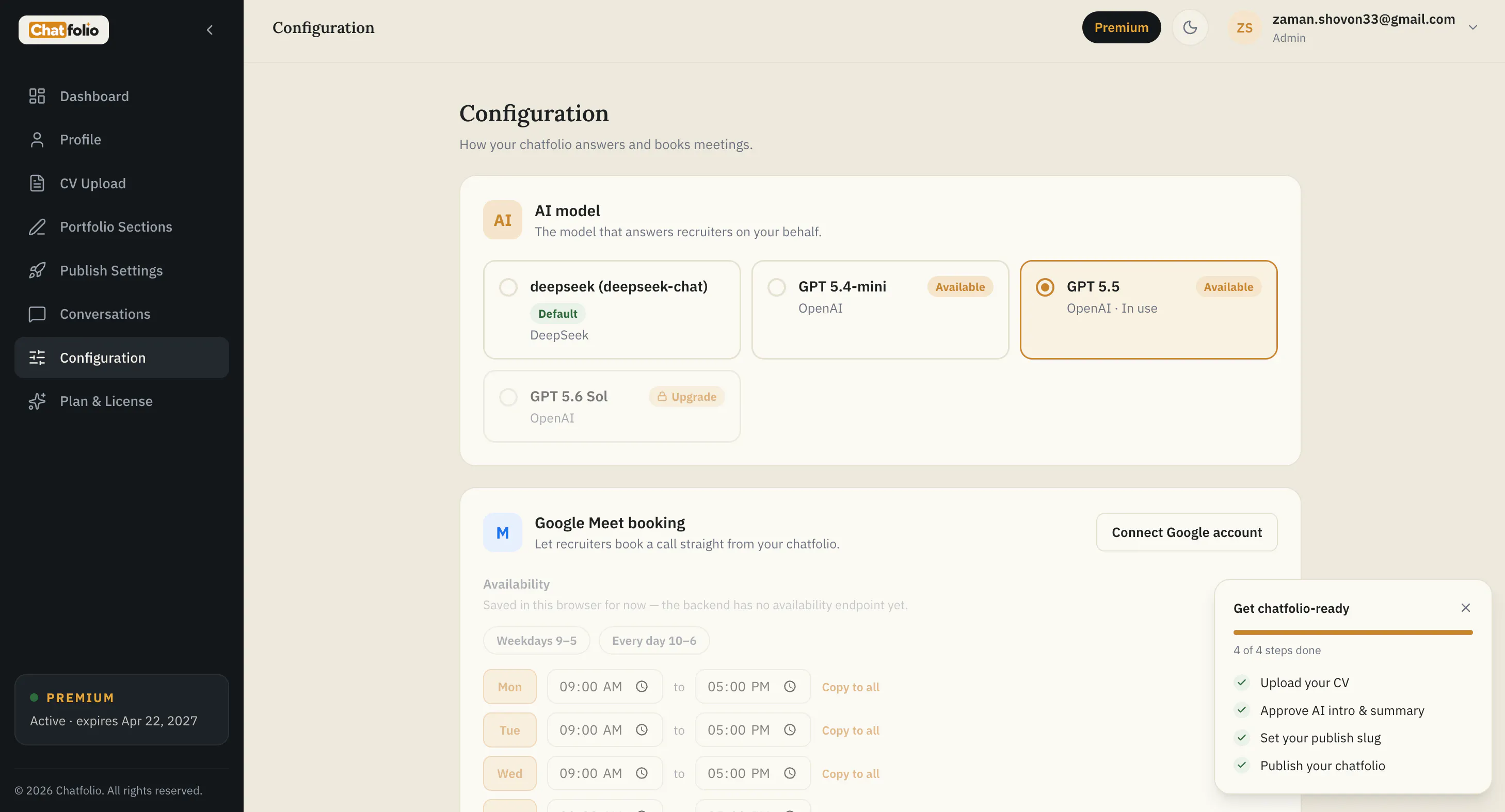Click the Plan & License sparkle icon
1505x812 pixels.
tap(37, 401)
